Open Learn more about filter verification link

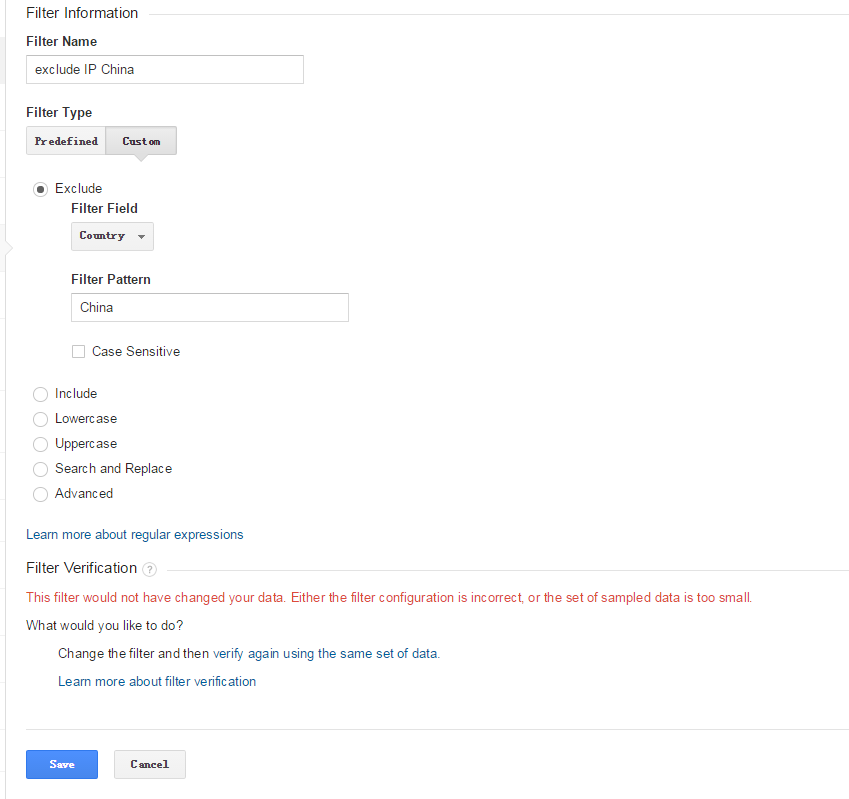pos(157,681)
